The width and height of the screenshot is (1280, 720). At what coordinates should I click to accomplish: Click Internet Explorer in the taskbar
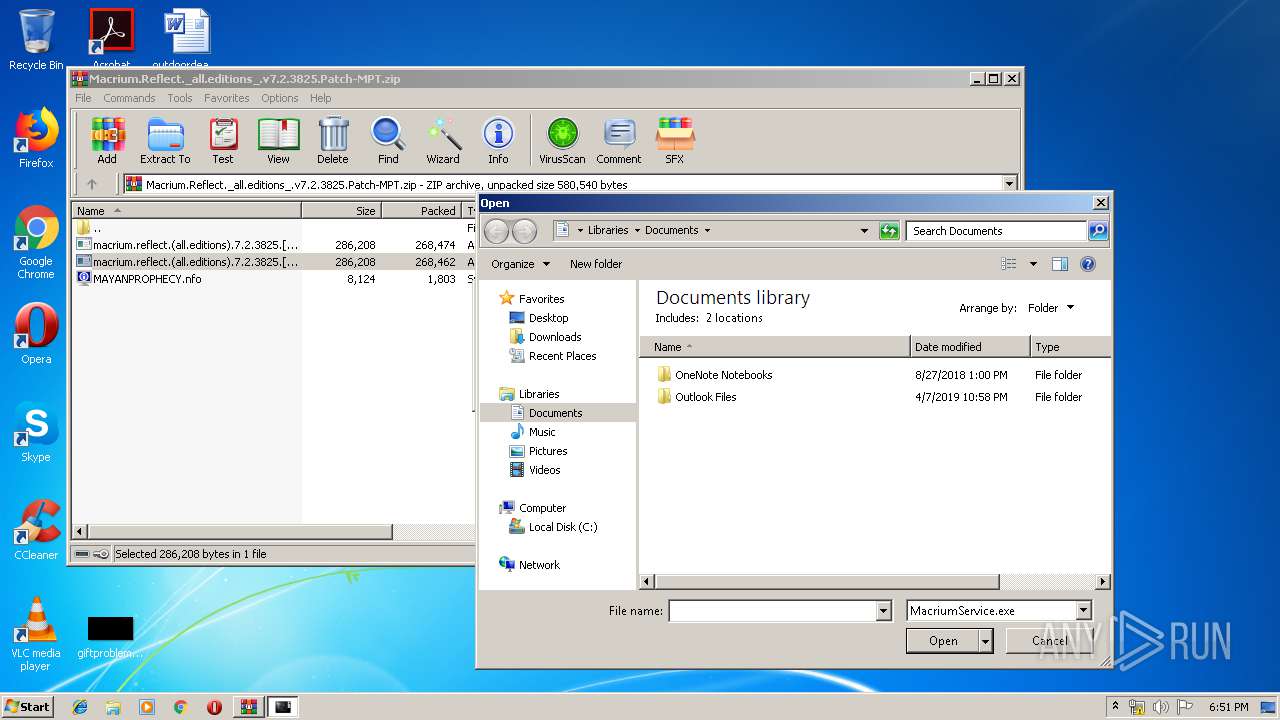pyautogui.click(x=80, y=707)
